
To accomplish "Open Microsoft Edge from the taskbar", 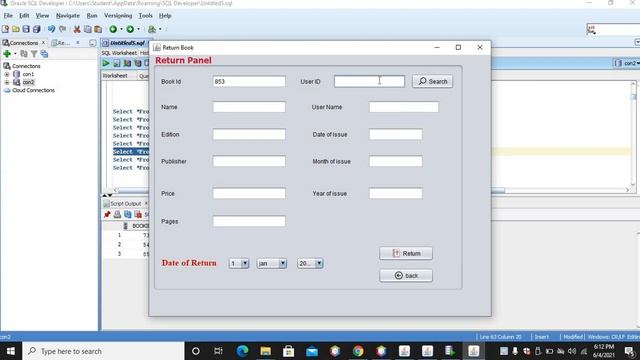I will pos(242,351).
